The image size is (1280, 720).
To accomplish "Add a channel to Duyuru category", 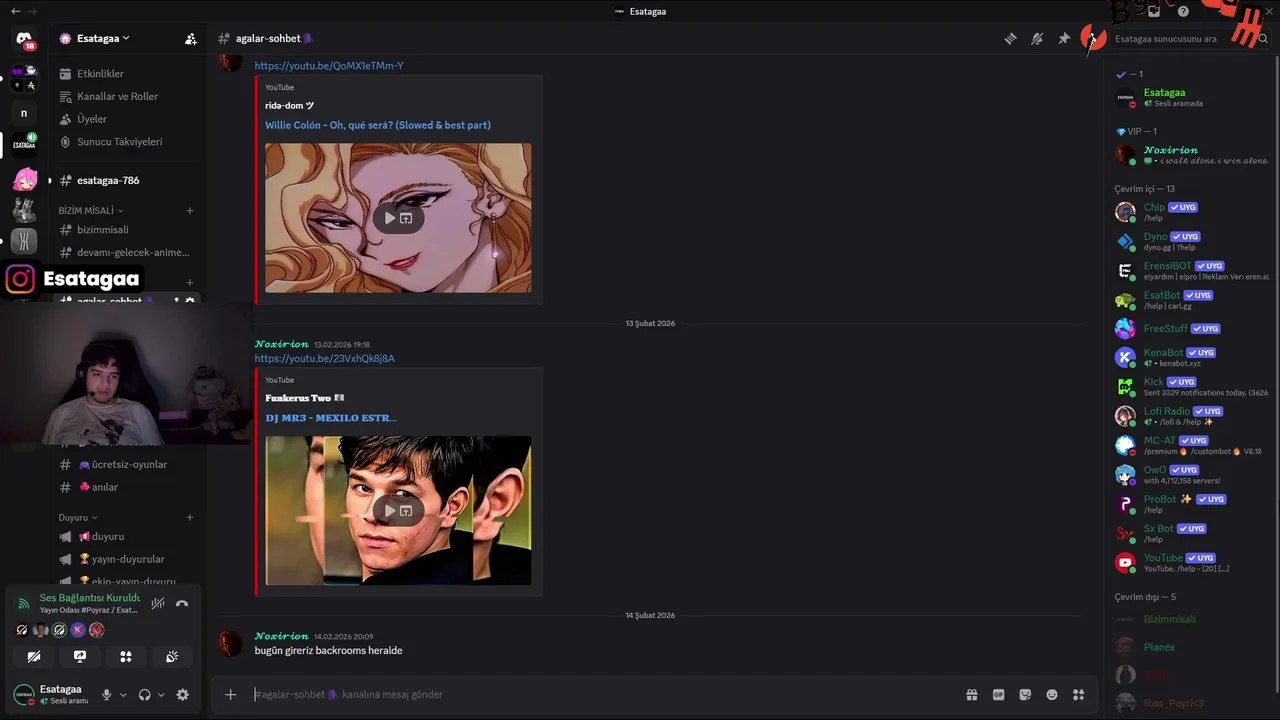I will (190, 518).
